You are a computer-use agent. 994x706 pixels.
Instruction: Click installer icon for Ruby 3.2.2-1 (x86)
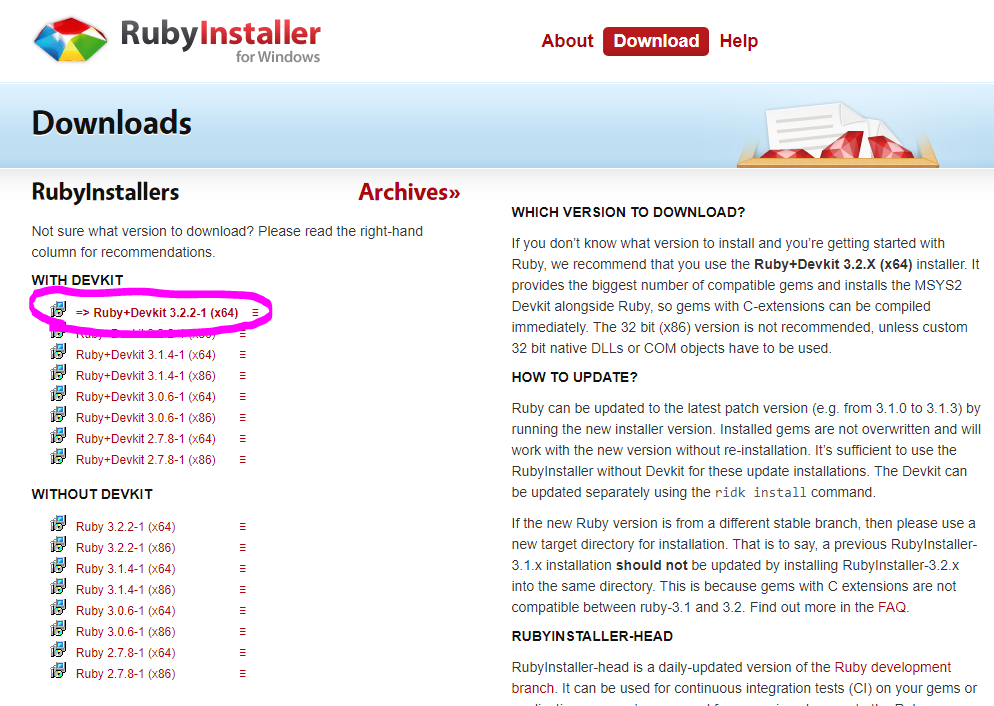pos(58,544)
